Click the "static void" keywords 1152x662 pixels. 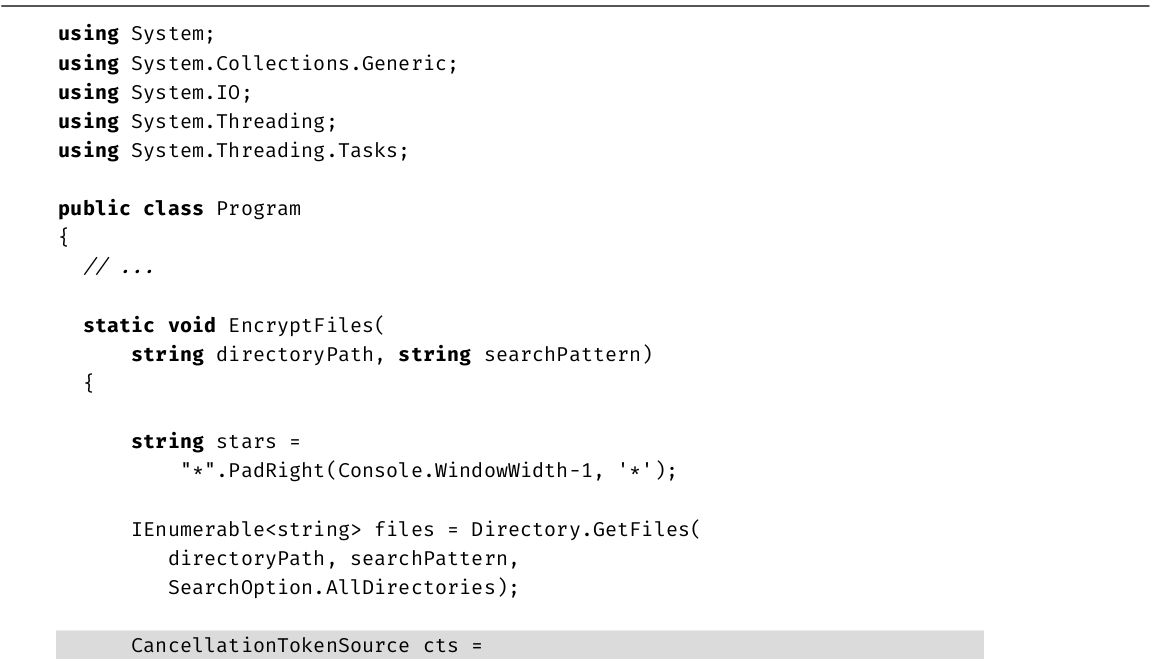[148, 326]
